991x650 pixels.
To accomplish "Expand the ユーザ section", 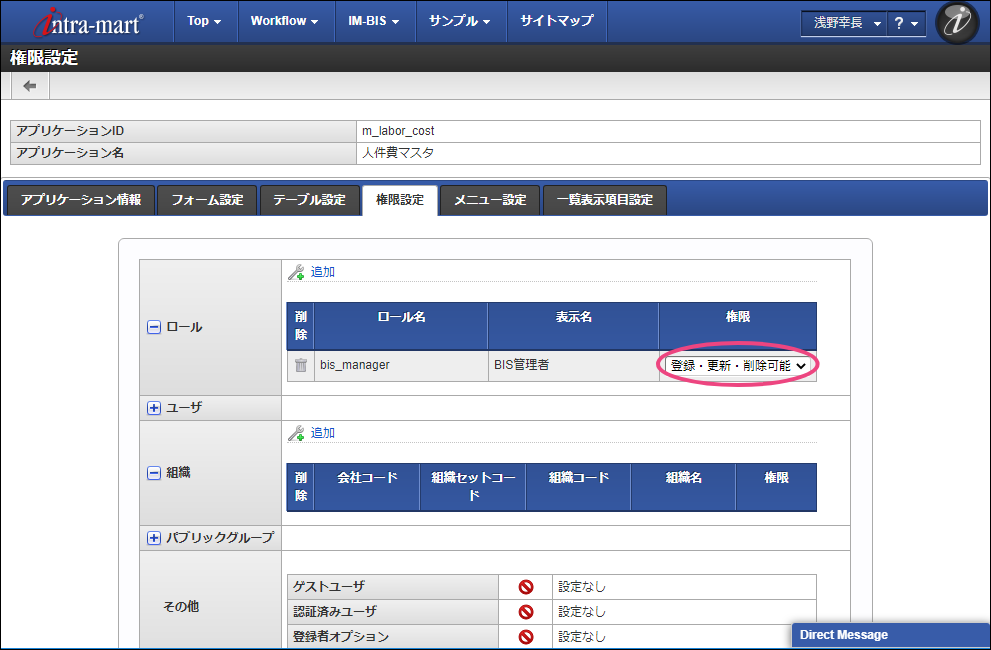I will tap(154, 408).
